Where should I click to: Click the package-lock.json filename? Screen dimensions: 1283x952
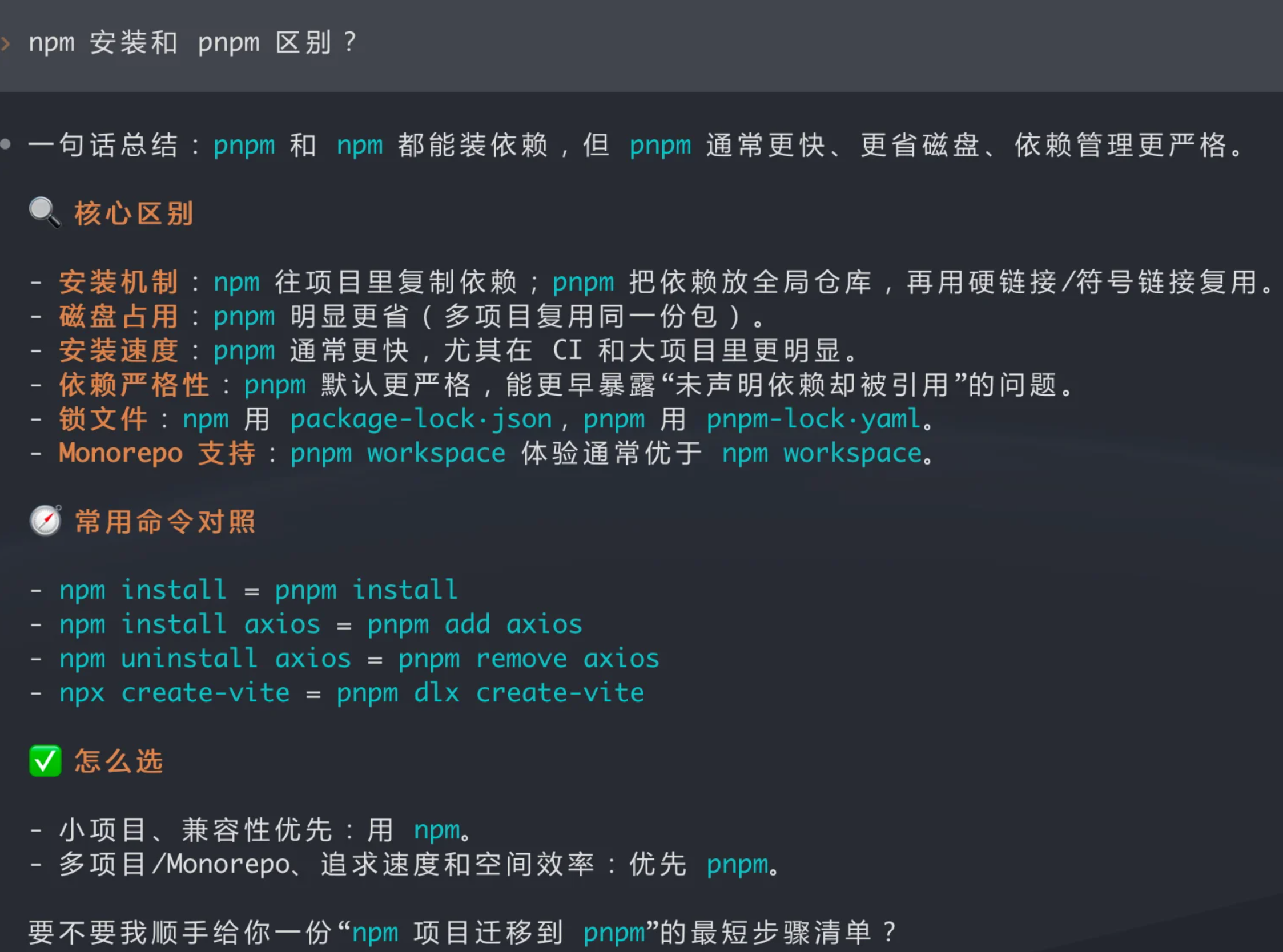tap(421, 419)
